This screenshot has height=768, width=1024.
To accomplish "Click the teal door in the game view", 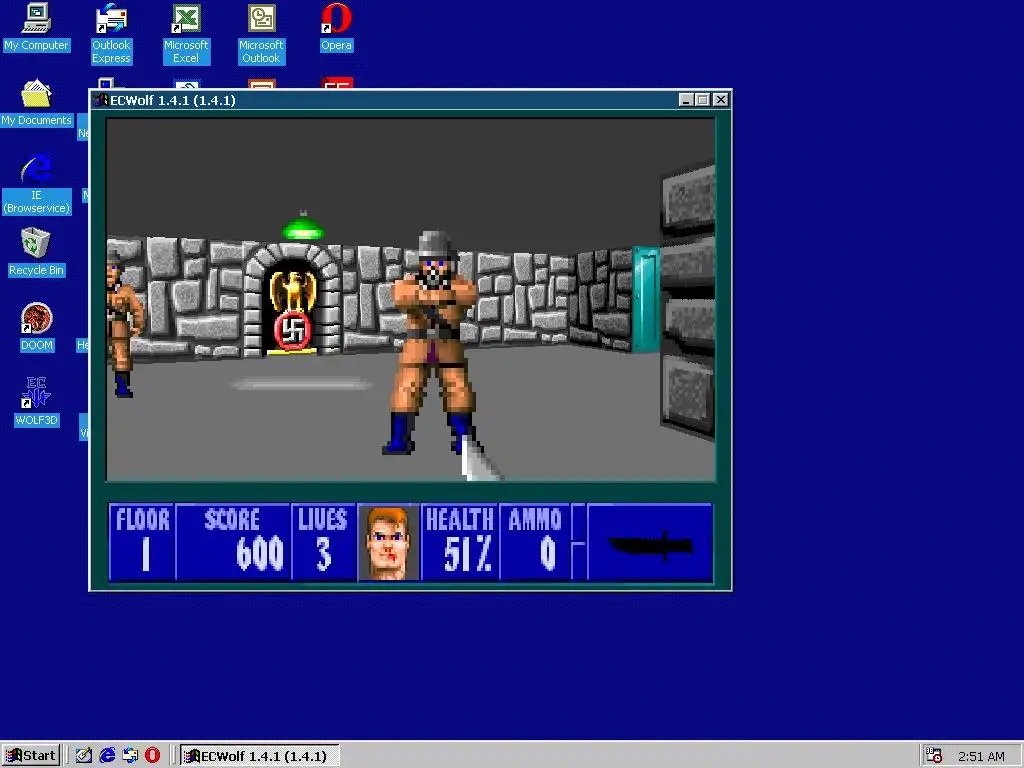I will coord(645,300).
